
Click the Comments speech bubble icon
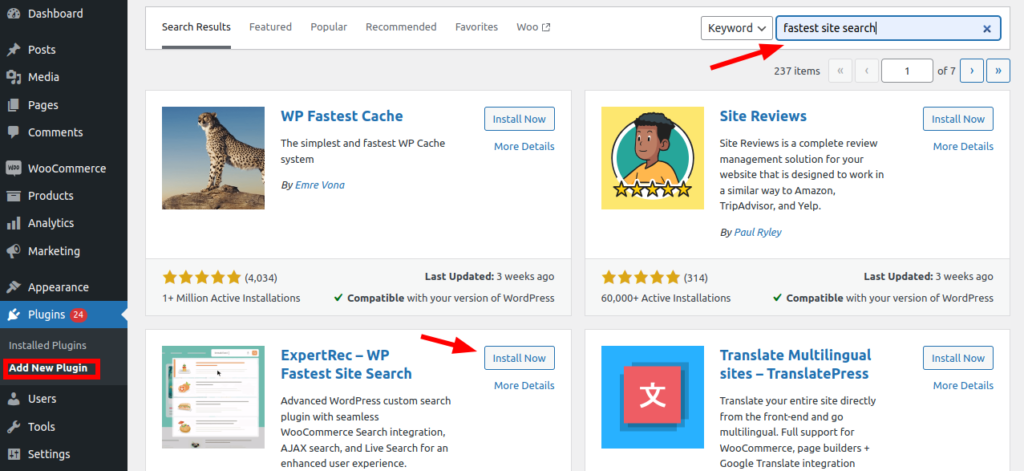[13, 133]
